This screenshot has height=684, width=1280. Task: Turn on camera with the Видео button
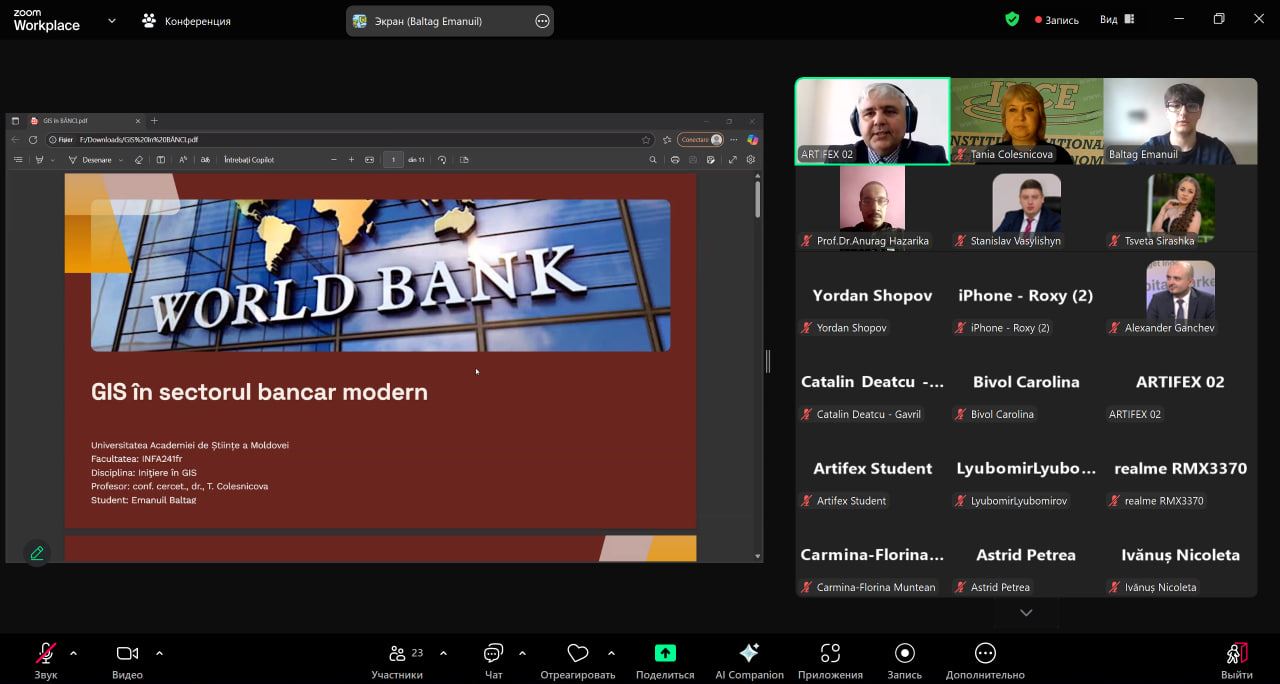(127, 660)
